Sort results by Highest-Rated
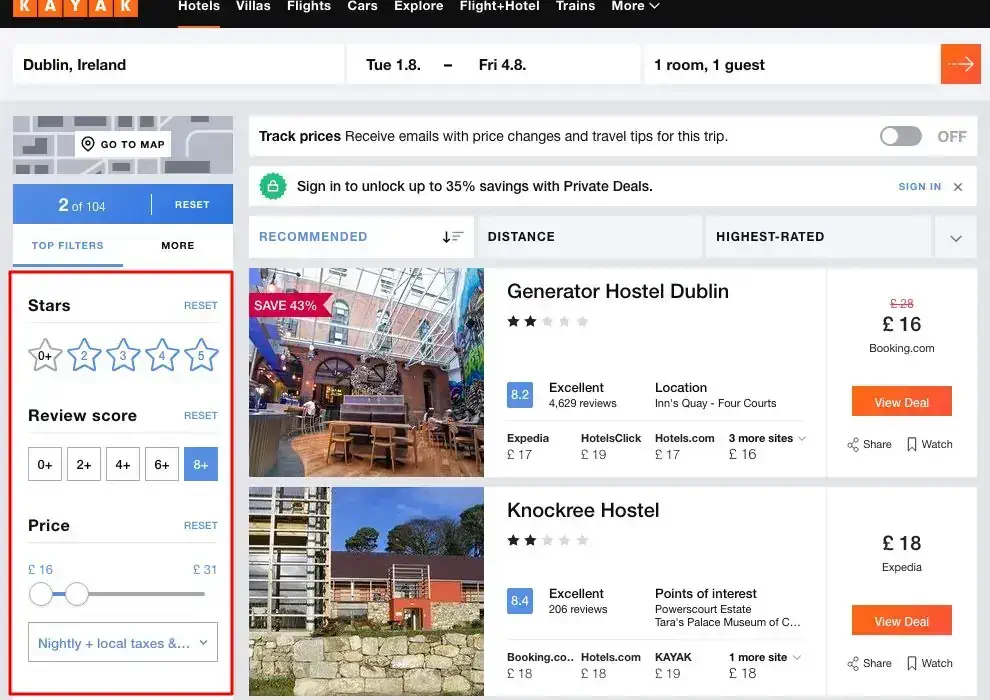Image resolution: width=990 pixels, height=700 pixels. [818, 237]
